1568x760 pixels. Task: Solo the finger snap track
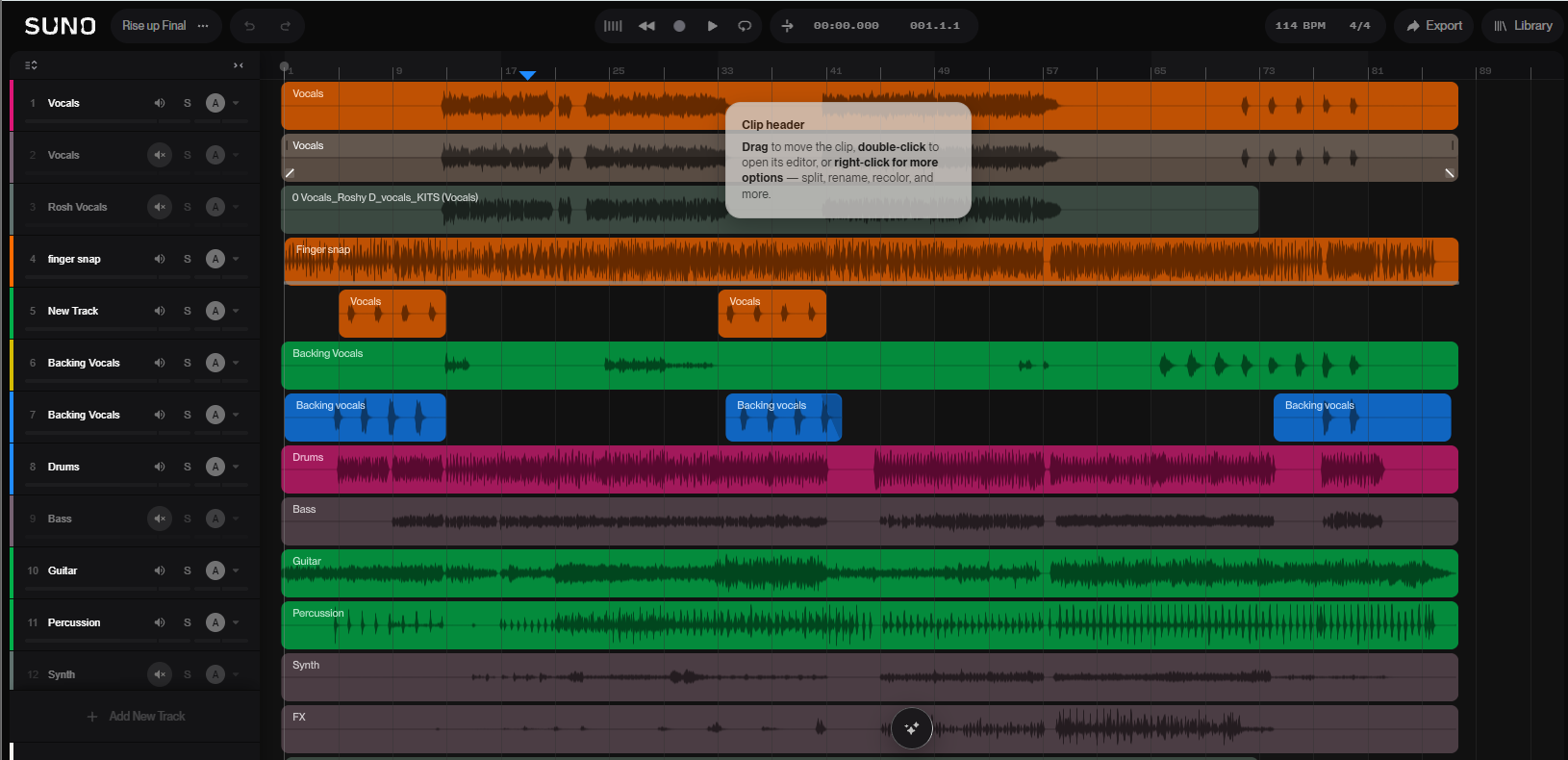188,259
